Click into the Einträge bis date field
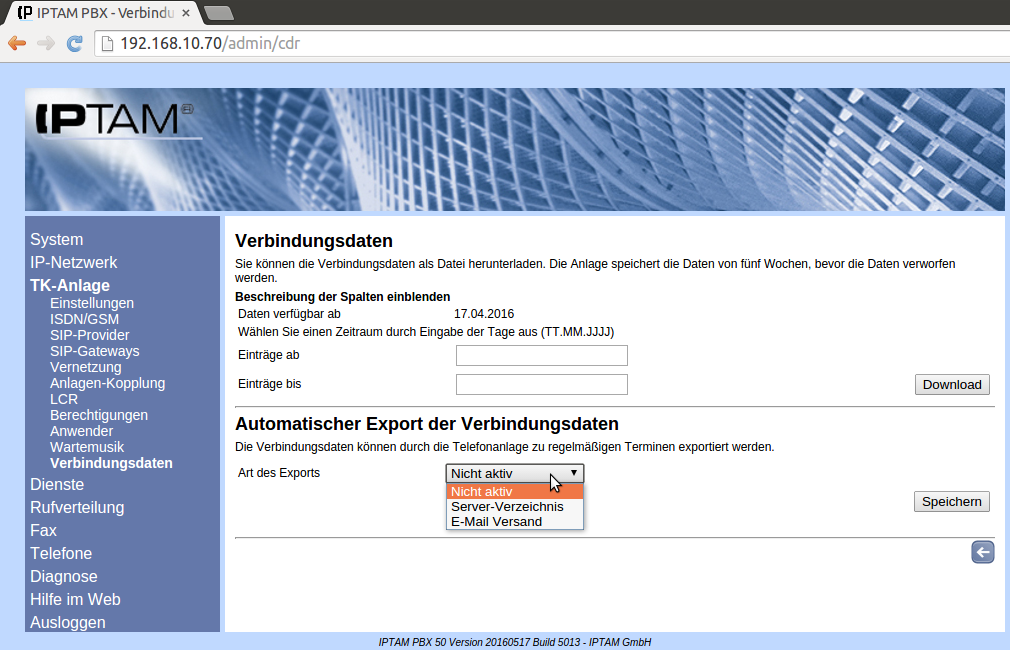 [x=541, y=385]
